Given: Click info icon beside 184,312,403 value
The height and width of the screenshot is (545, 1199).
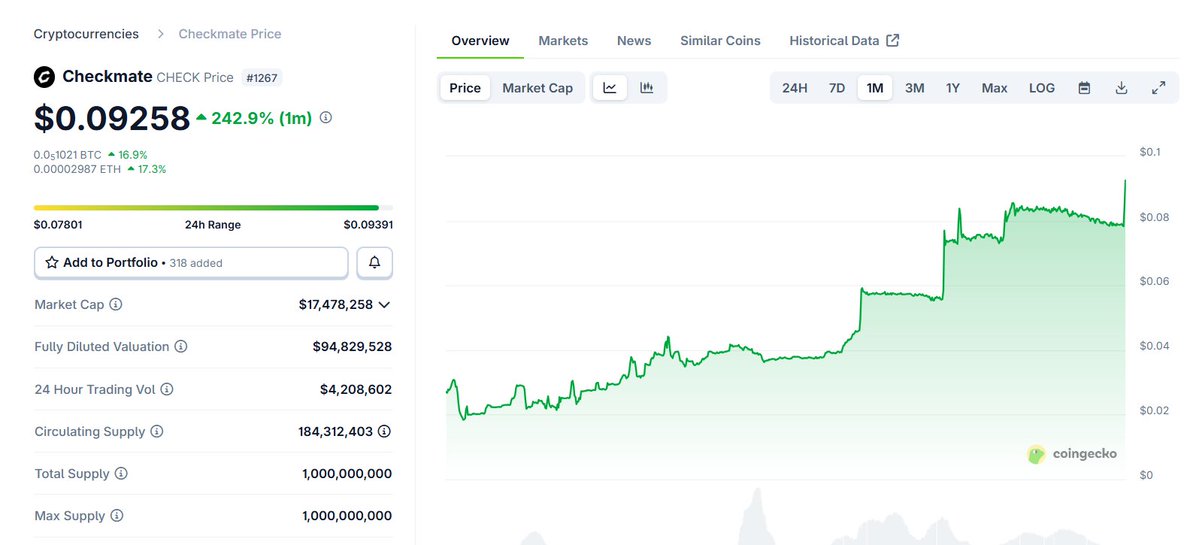Looking at the screenshot, I should click(385, 431).
